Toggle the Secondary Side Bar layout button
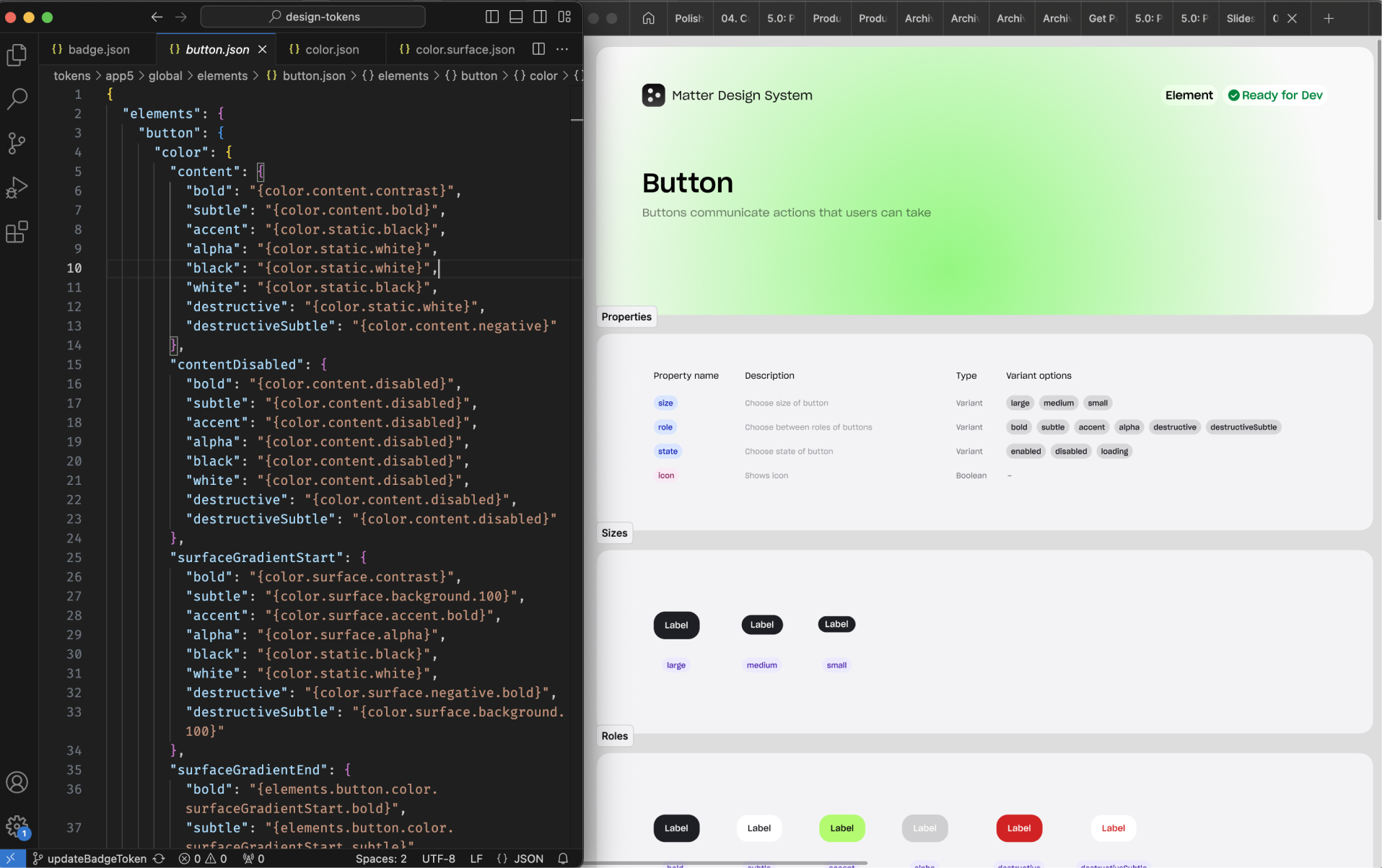 click(x=540, y=17)
